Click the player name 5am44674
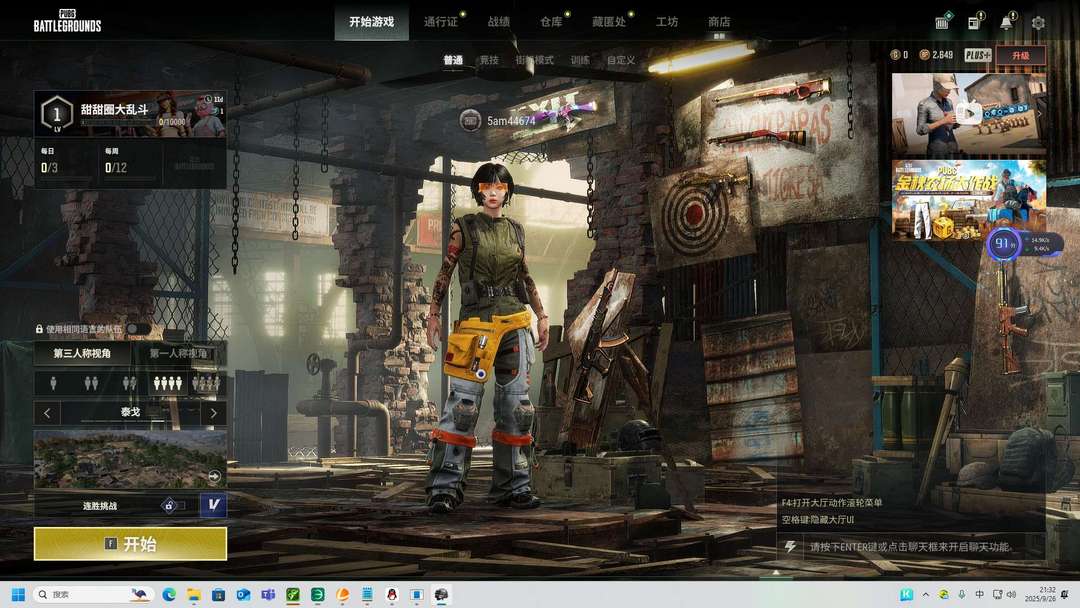The image size is (1080, 608). tap(511, 121)
